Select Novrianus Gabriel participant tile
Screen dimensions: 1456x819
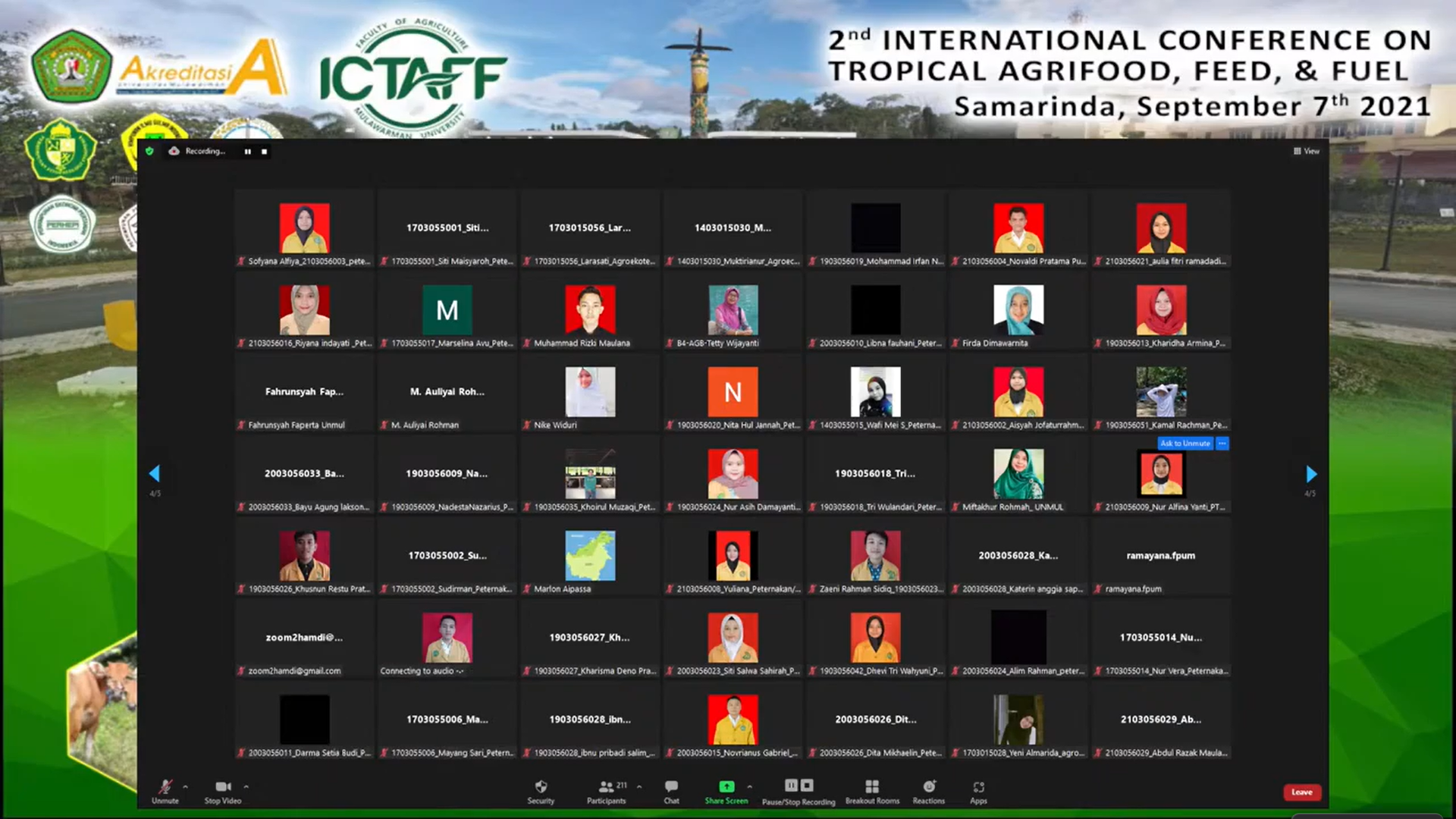click(733, 720)
